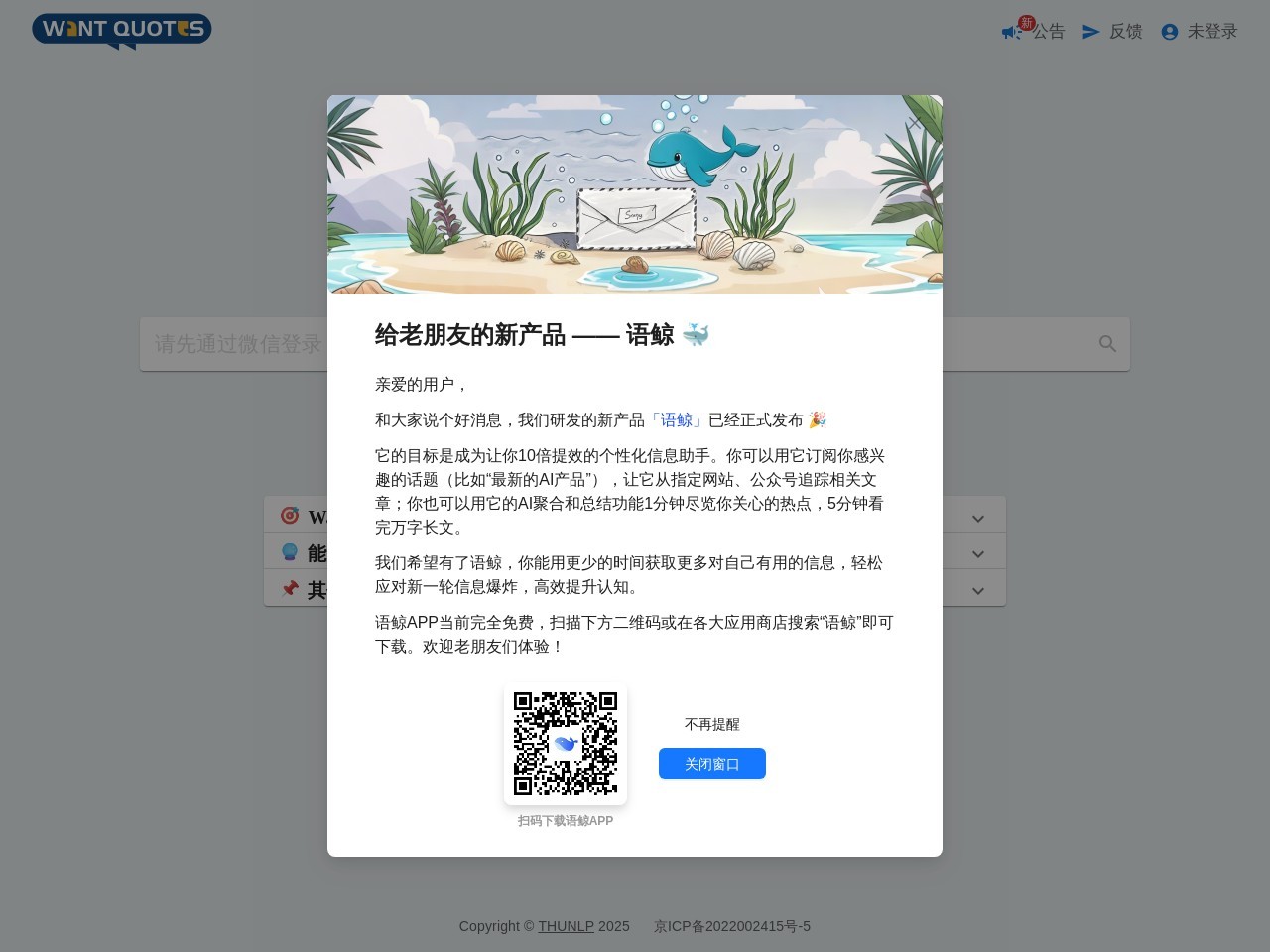Click 不再提醒 option
This screenshot has width=1270, height=952.
click(712, 725)
